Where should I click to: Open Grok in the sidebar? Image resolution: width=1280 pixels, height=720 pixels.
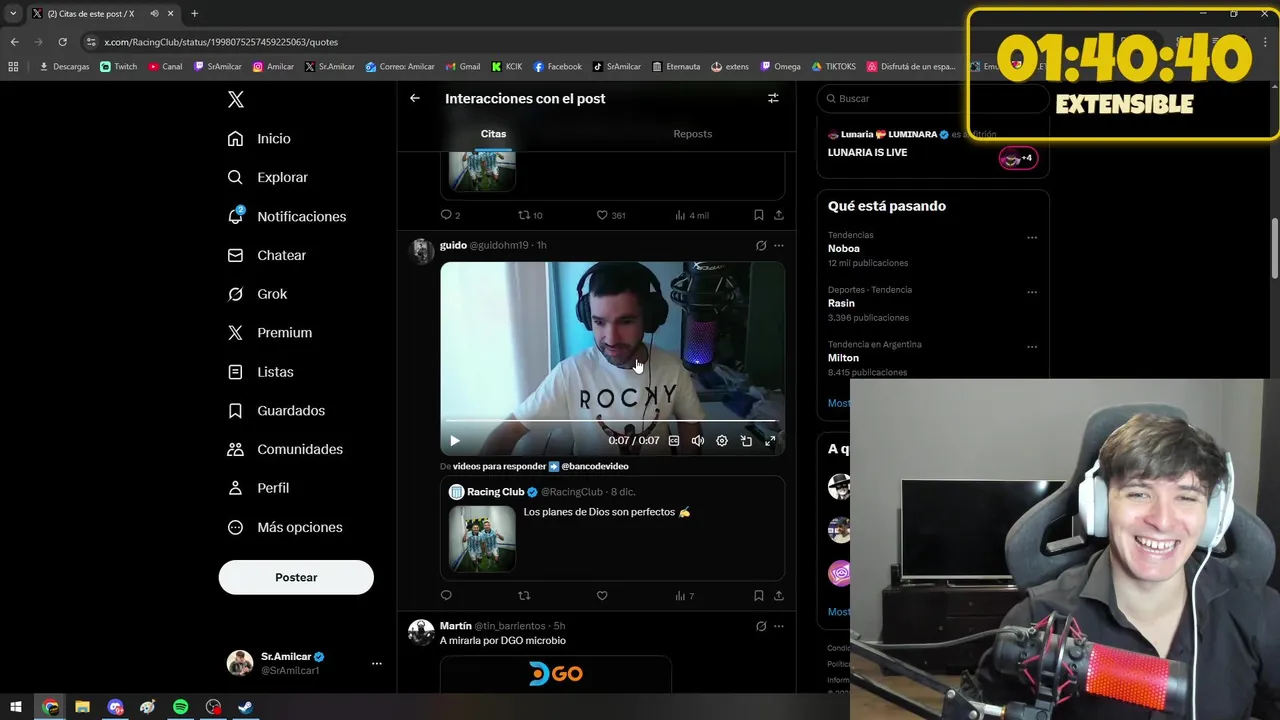point(257,294)
